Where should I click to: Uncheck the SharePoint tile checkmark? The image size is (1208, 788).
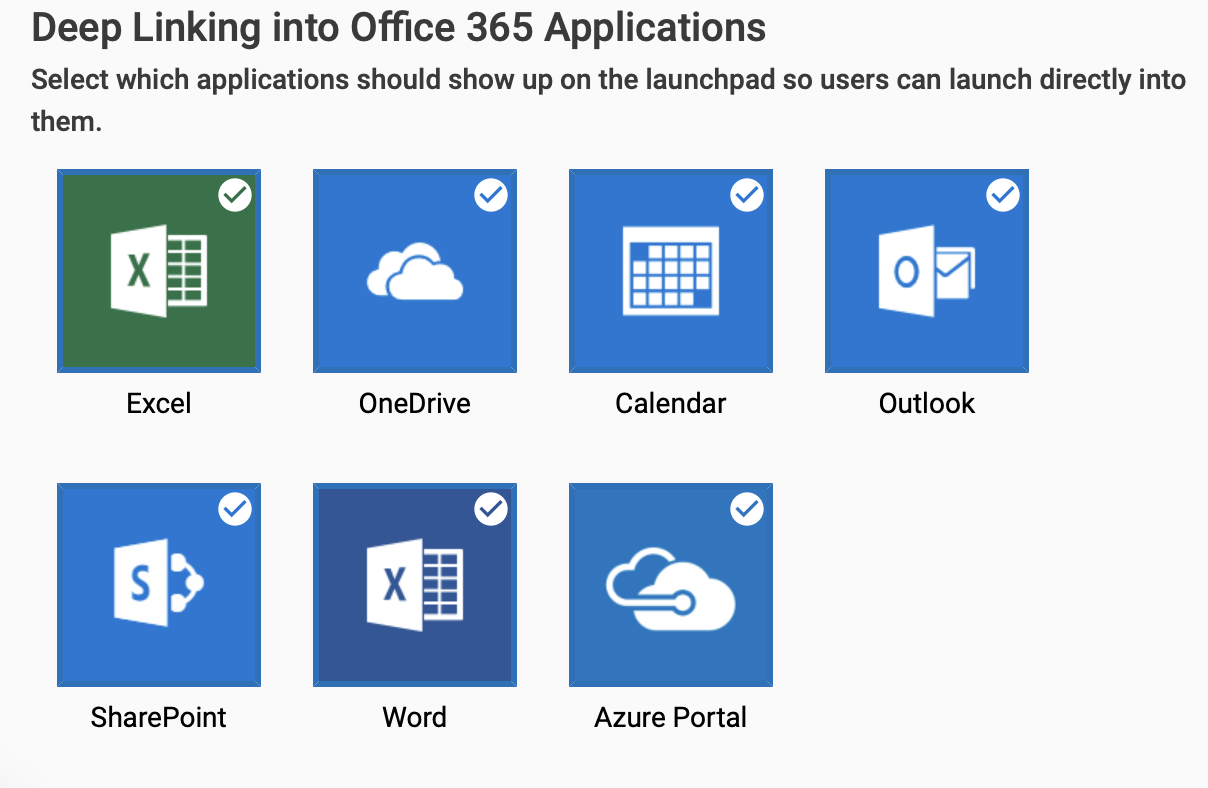pos(235,509)
